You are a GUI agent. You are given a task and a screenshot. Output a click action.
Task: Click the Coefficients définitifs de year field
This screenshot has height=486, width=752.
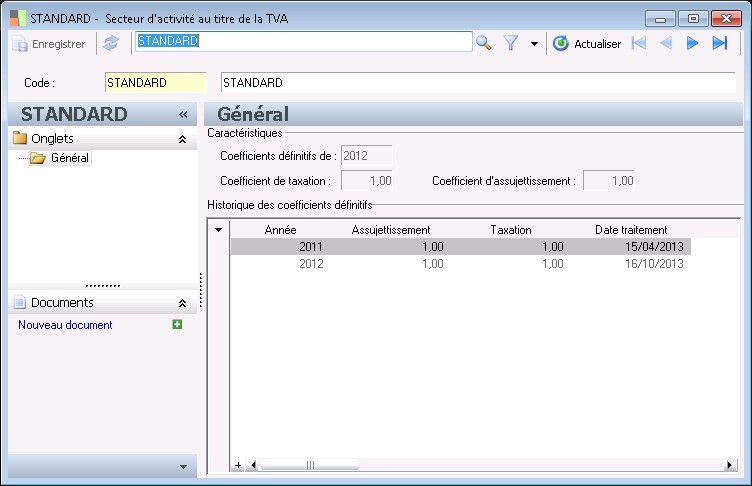click(366, 156)
